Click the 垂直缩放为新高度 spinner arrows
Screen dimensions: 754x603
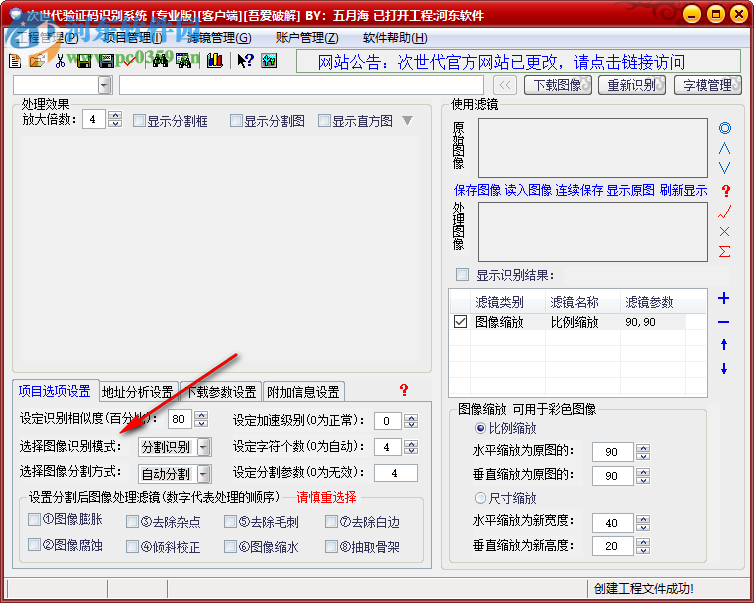pos(643,546)
